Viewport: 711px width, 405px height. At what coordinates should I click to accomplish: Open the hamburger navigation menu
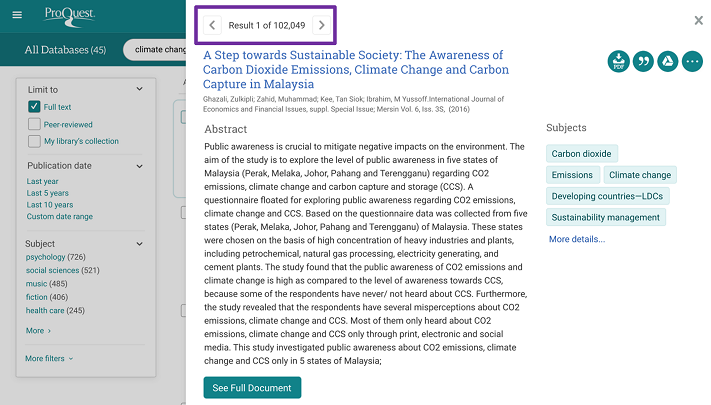point(17,14)
